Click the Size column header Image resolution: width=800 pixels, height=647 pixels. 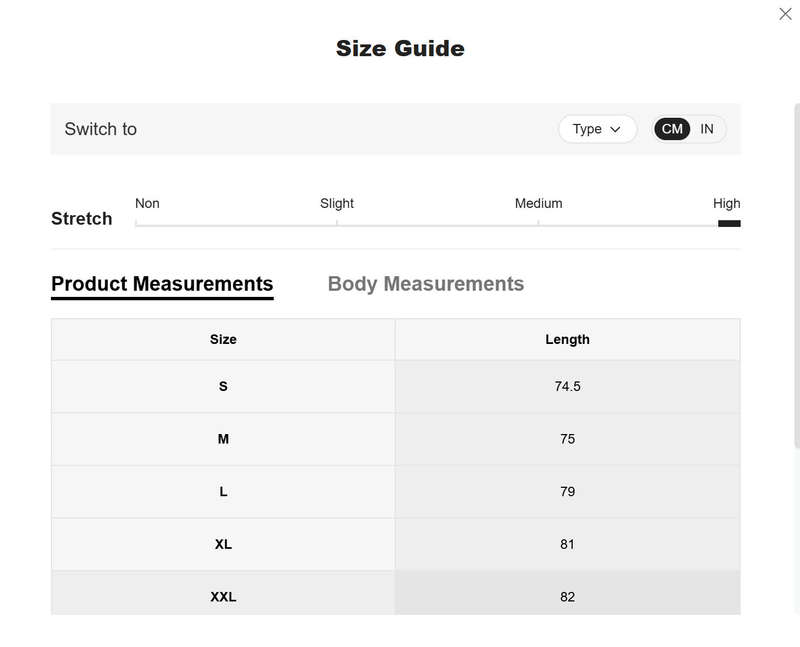(x=223, y=339)
